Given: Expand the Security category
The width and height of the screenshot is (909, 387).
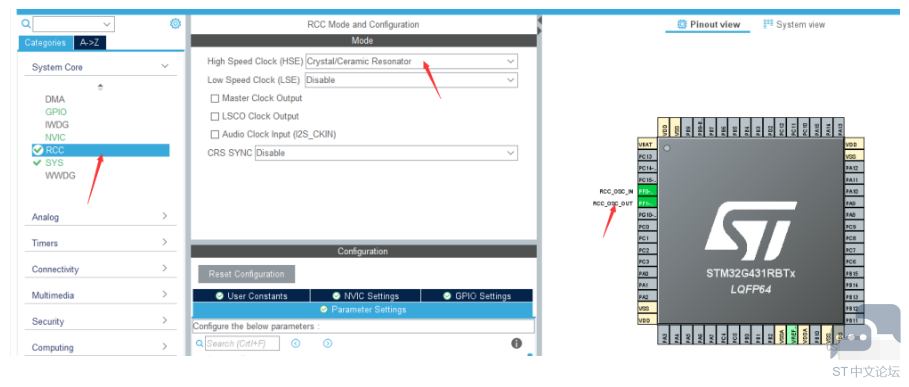Looking at the screenshot, I should (x=165, y=320).
